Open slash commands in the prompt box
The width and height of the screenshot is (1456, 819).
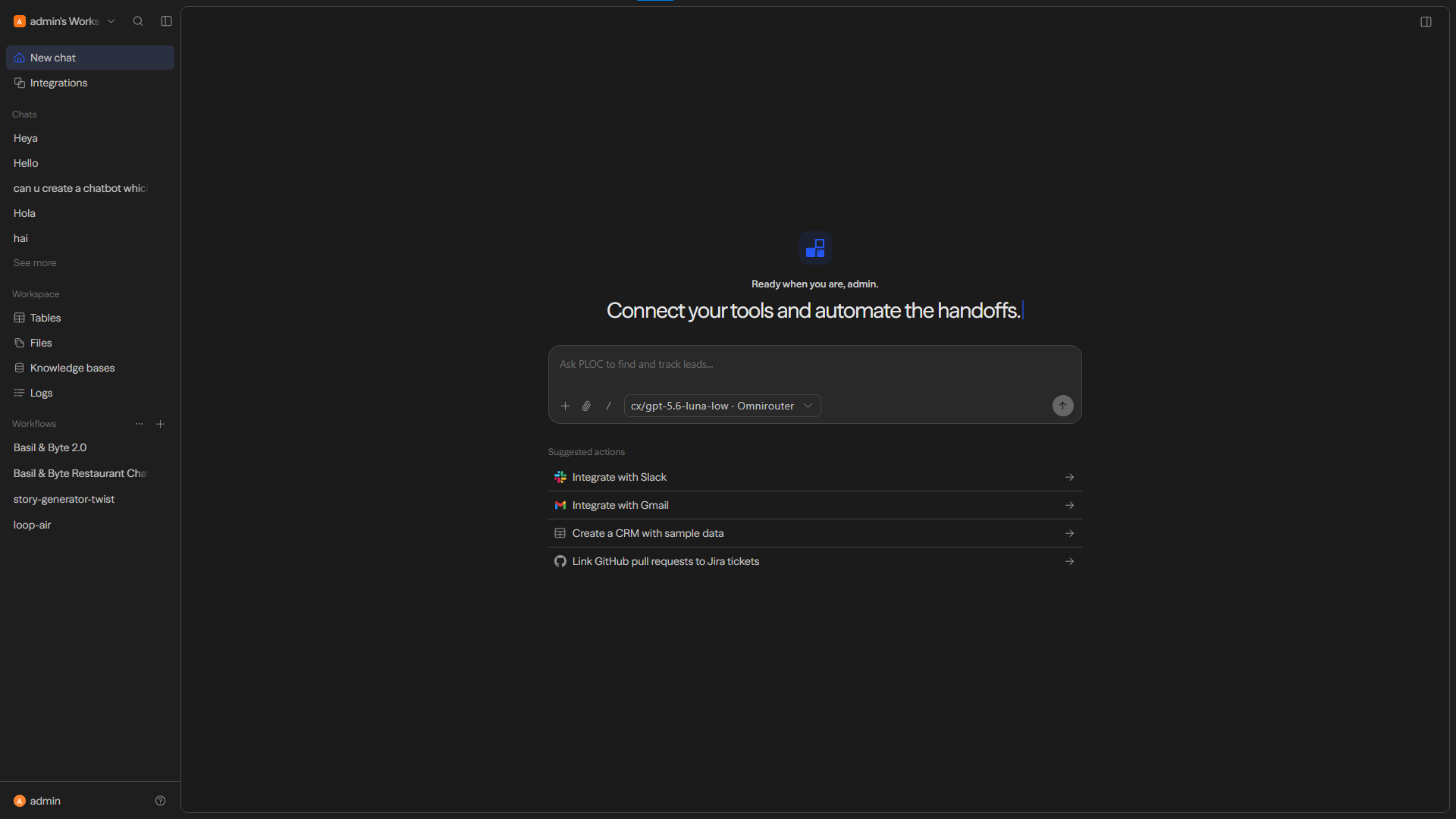(608, 406)
